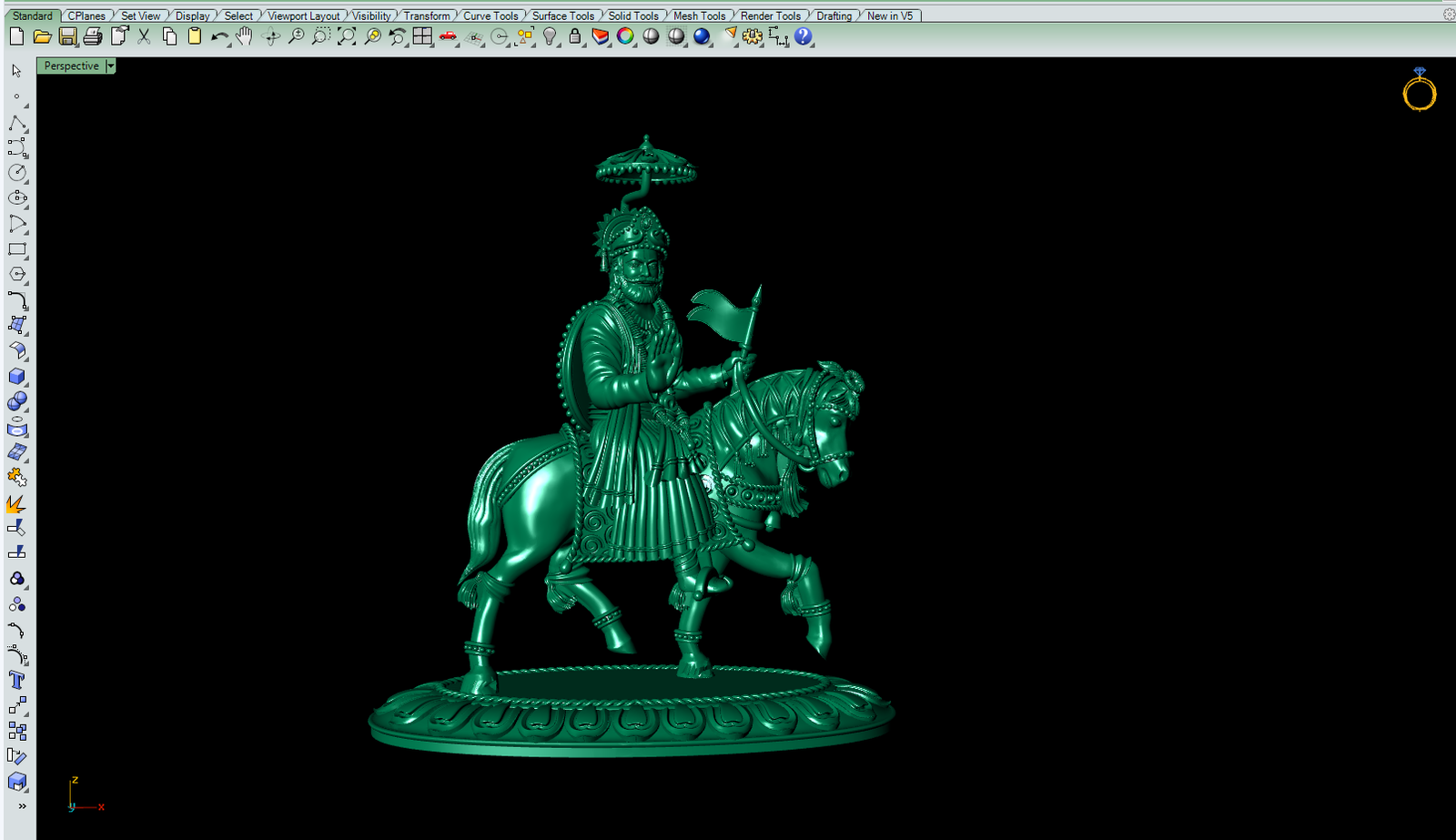Select the Split tool
Viewport: 1456px width, 840px height.
pos(17,553)
